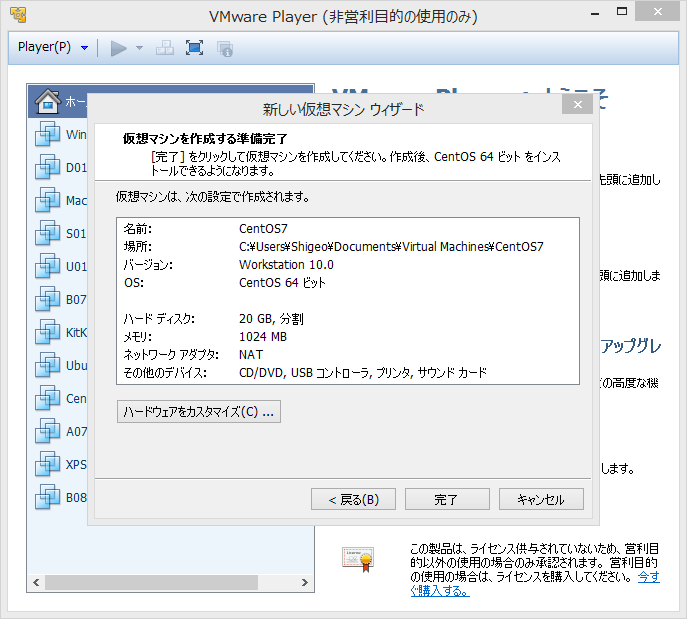Click the library scroll right arrow
The width and height of the screenshot is (687, 619).
305,583
